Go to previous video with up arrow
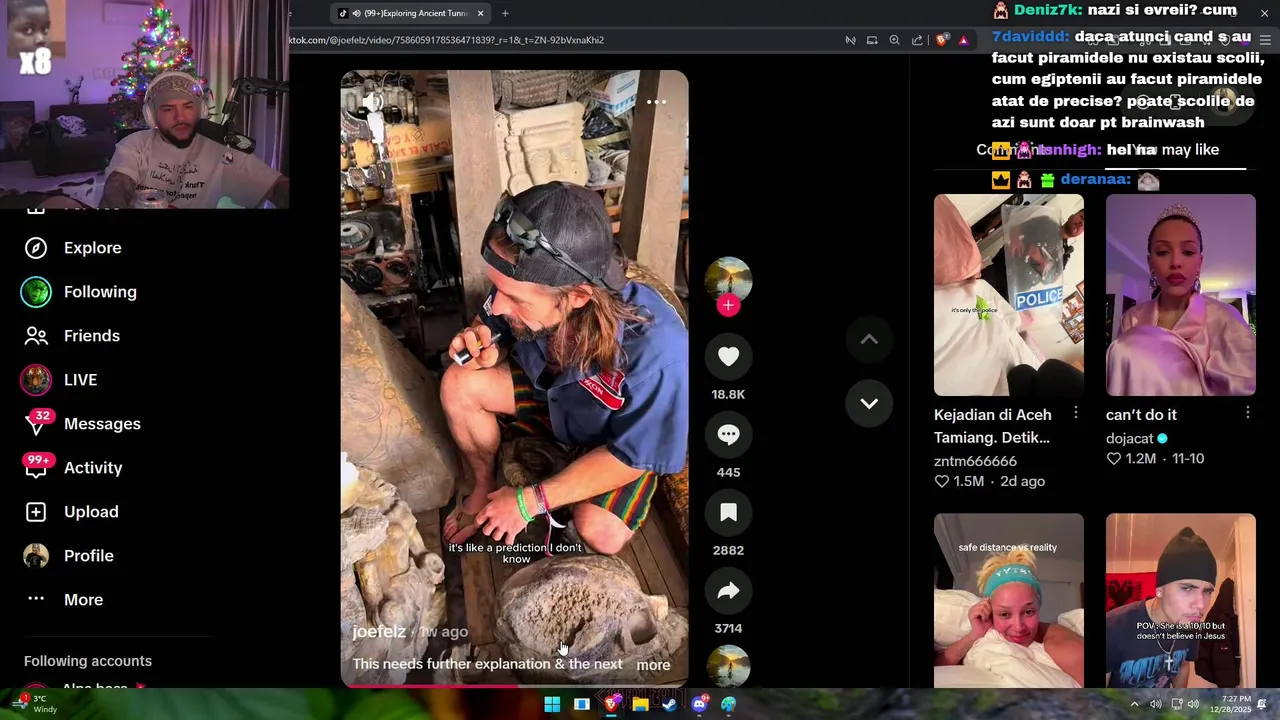The image size is (1280, 720). [x=869, y=339]
